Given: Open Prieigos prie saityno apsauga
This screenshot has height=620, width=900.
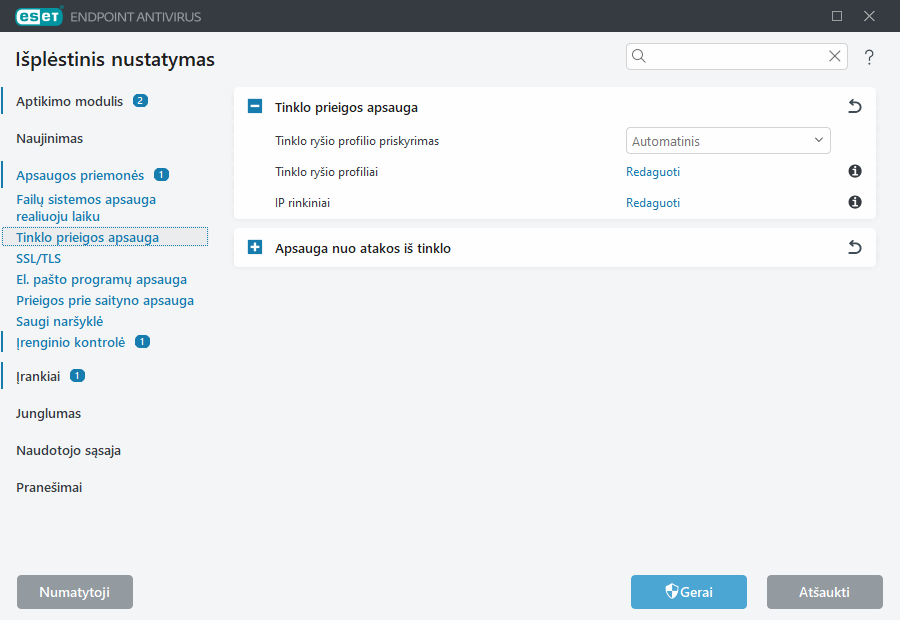Looking at the screenshot, I should click(x=105, y=300).
